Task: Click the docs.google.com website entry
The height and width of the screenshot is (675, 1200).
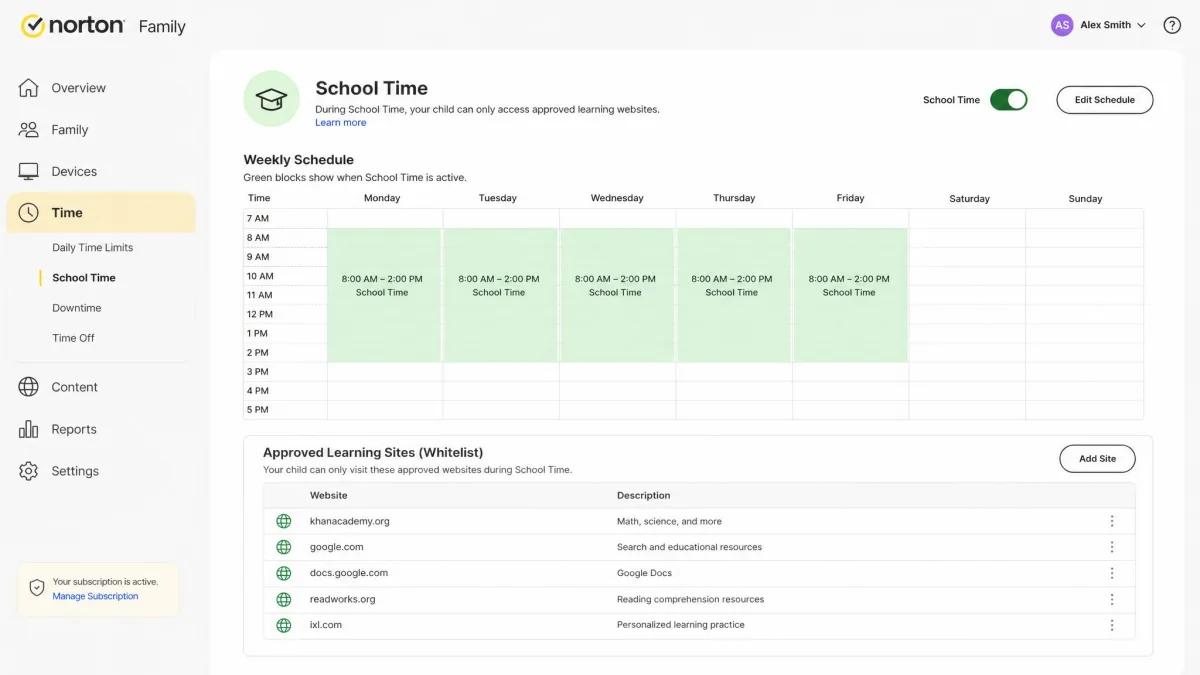Action: (x=349, y=573)
